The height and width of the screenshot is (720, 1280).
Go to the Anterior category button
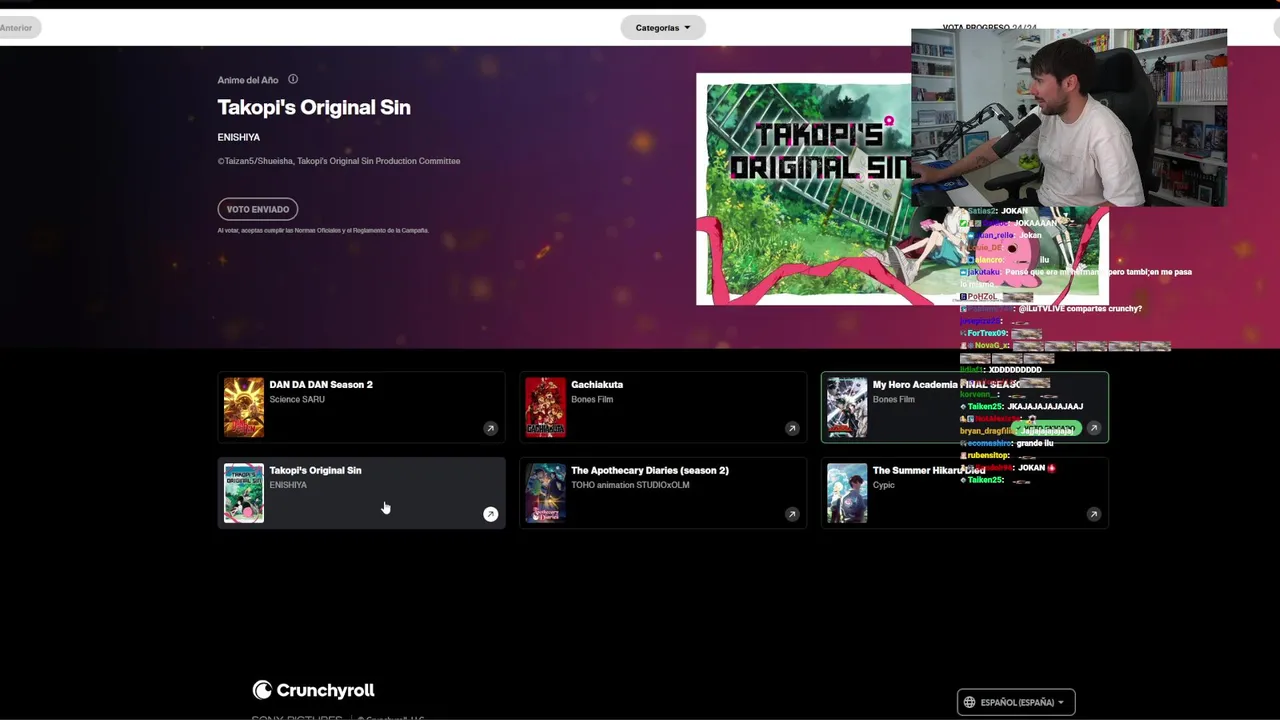click(x=17, y=28)
